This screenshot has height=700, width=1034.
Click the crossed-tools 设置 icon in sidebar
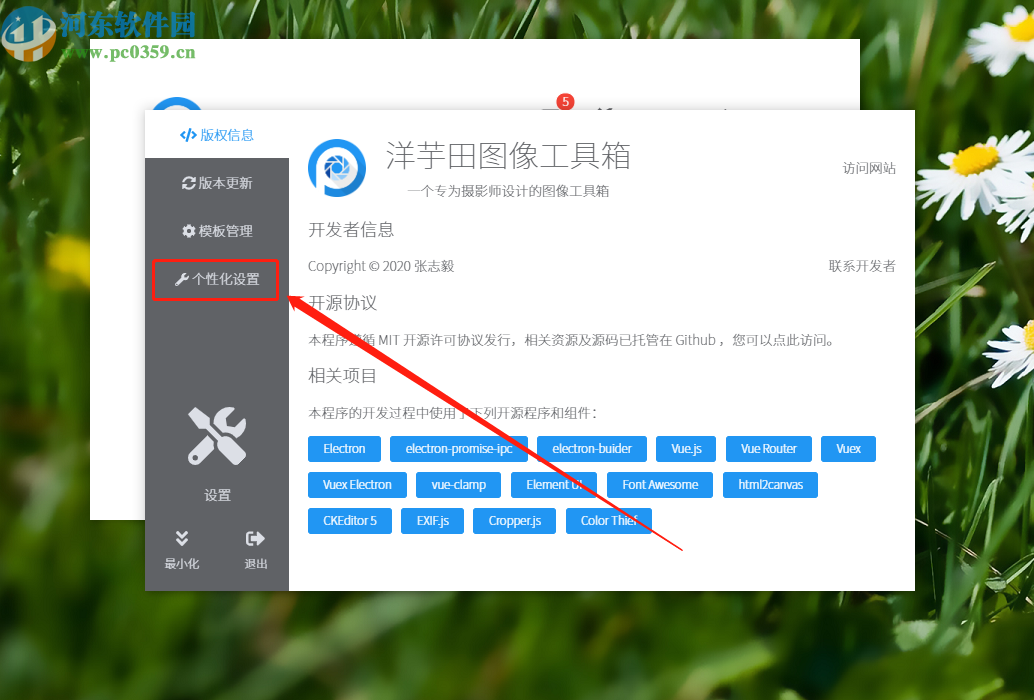click(x=217, y=433)
